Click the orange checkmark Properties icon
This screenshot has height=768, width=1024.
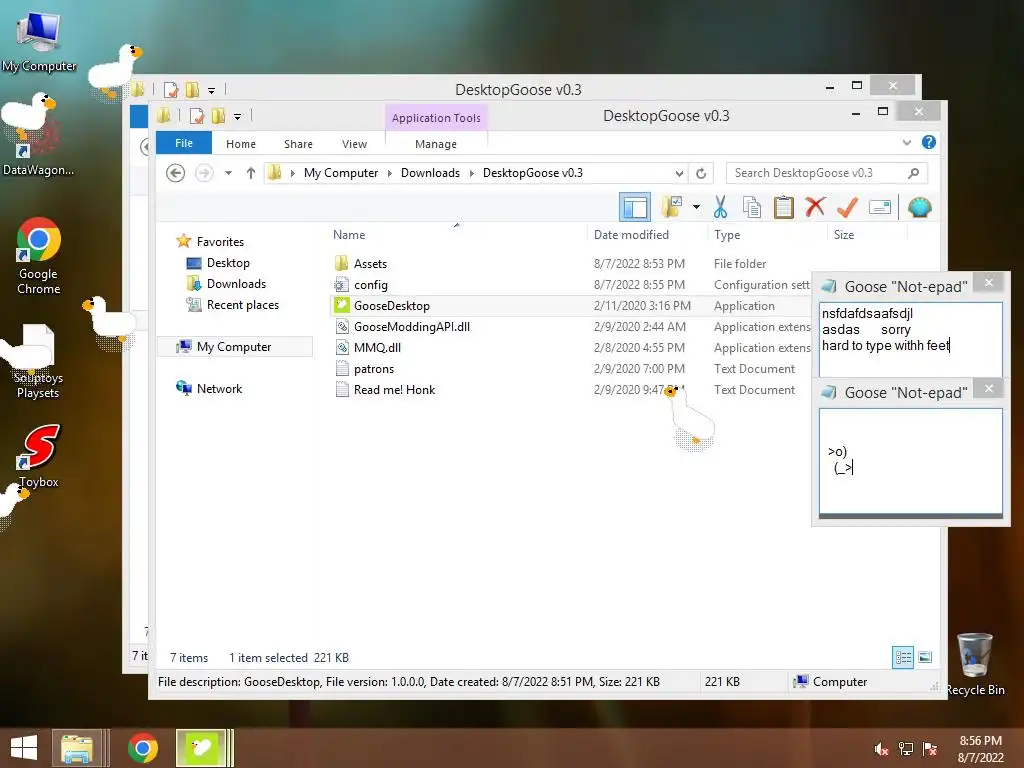click(x=847, y=208)
